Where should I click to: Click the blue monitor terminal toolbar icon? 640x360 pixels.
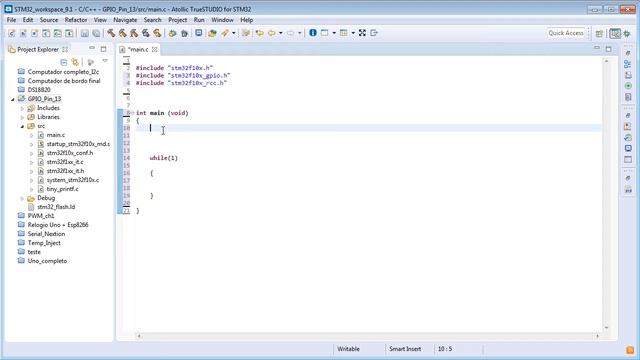(198, 33)
